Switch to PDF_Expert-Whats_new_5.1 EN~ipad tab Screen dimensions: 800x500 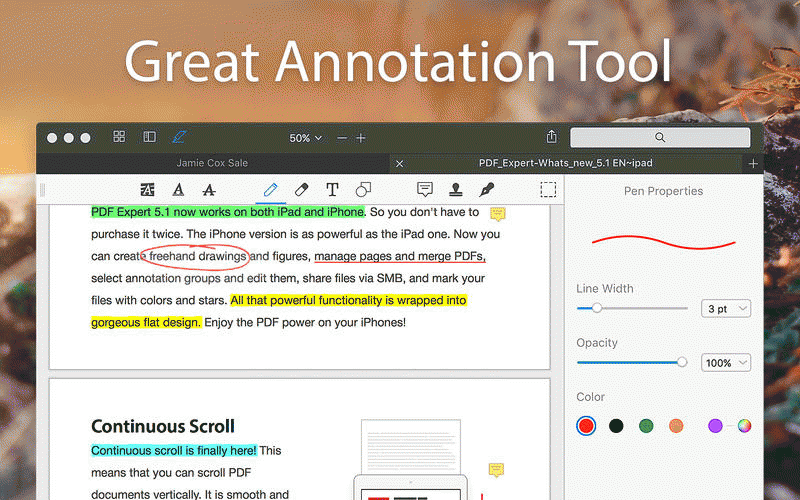click(x=565, y=163)
